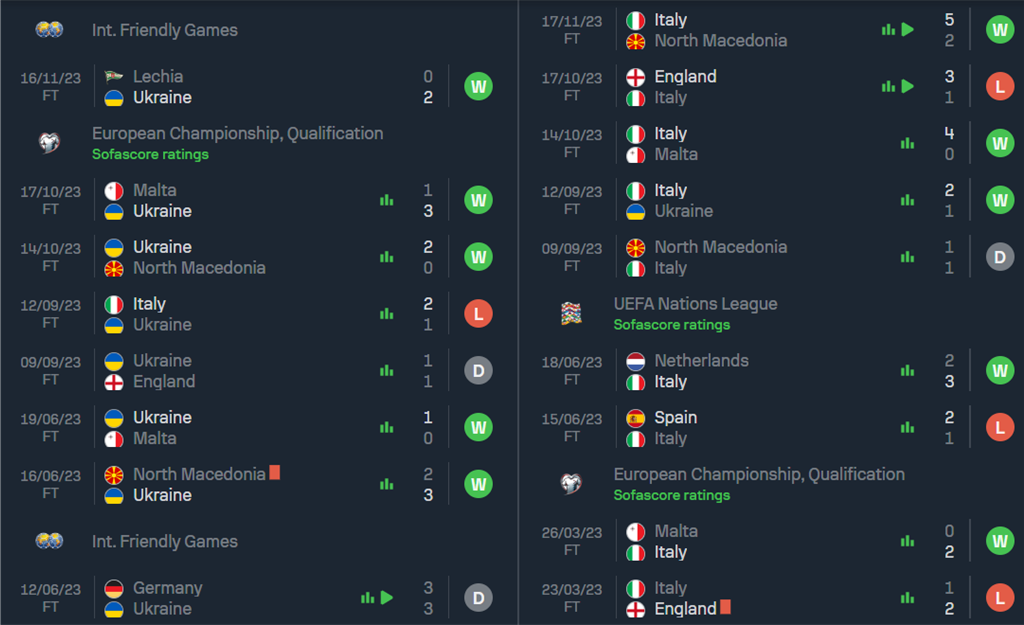
Task: Click the UEFA Nations League logo icon
Action: click(x=571, y=314)
